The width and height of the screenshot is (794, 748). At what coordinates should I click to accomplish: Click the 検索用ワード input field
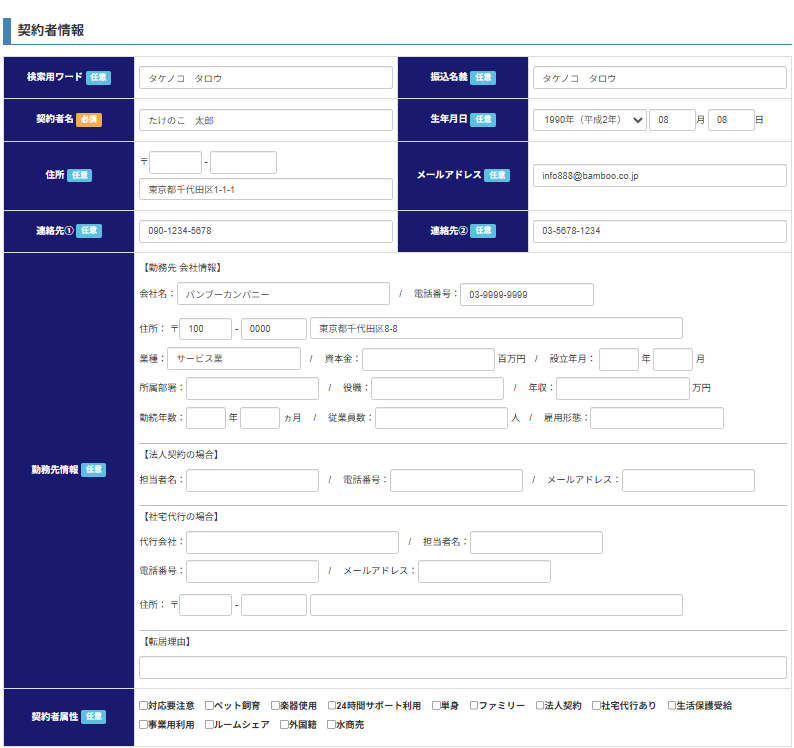click(265, 78)
